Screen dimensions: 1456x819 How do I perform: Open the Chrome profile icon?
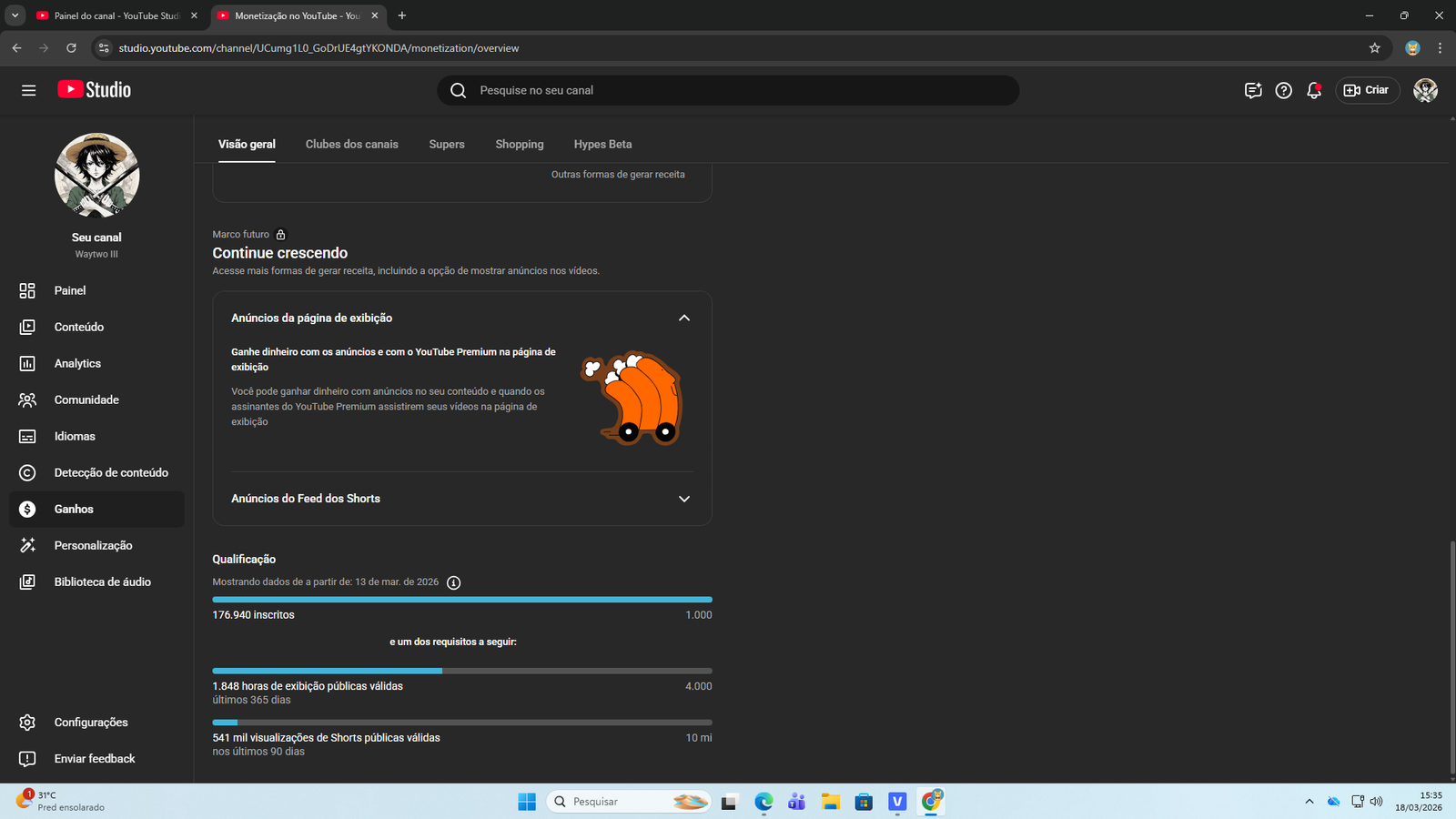click(x=1412, y=48)
